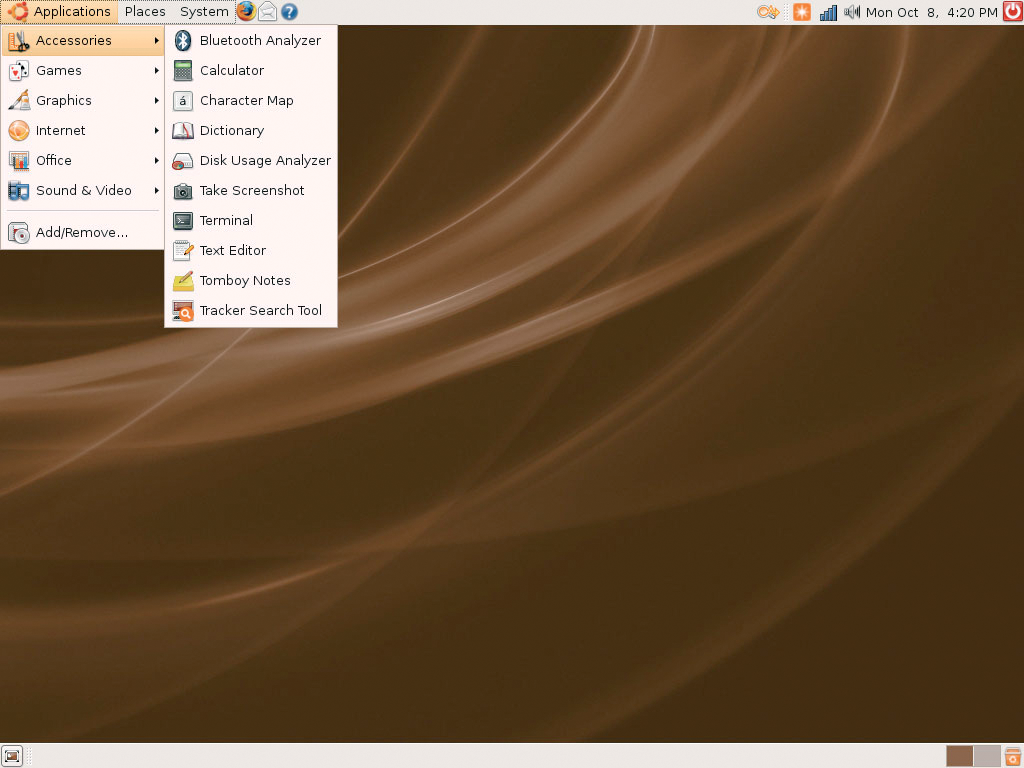Click the Games playing cards icon

click(19, 71)
